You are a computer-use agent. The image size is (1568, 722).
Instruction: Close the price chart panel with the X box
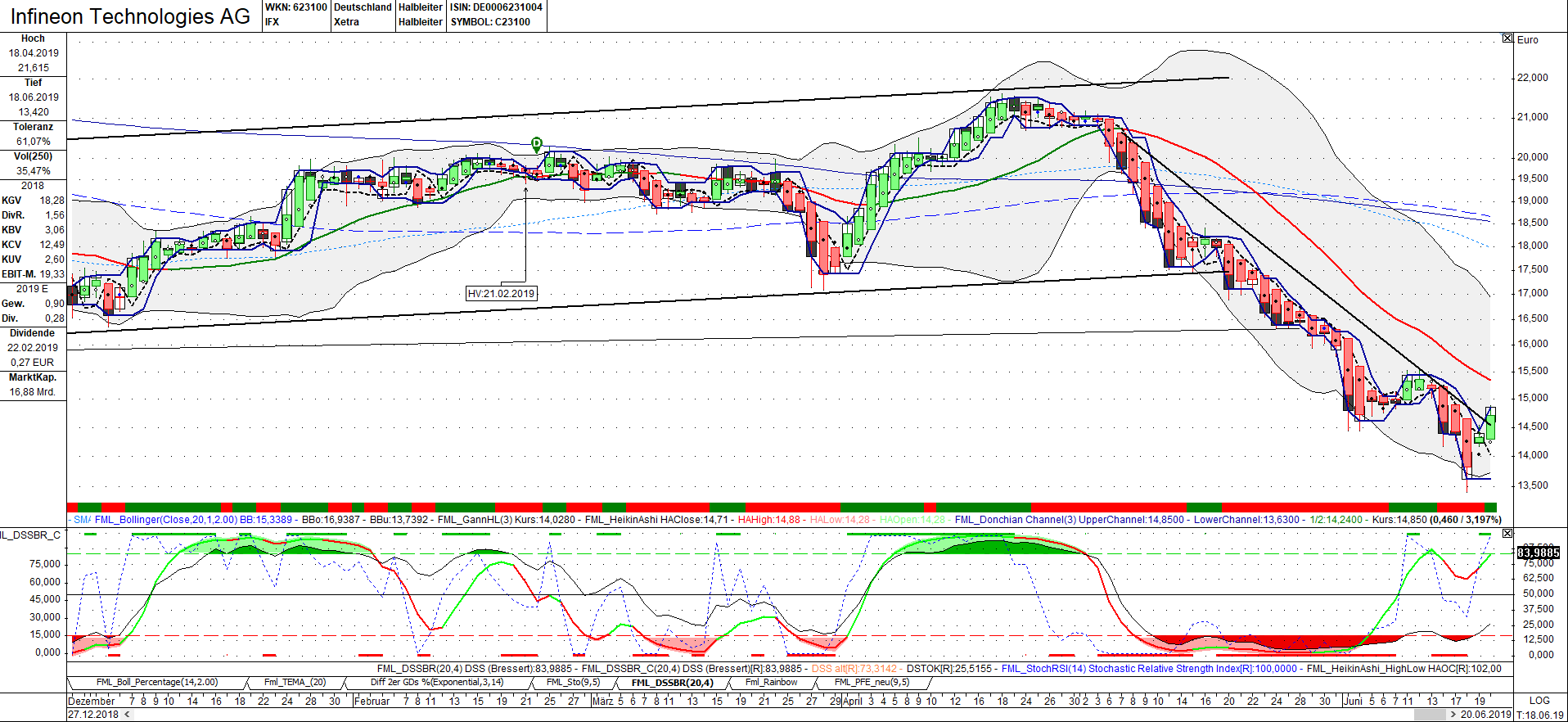1507,38
